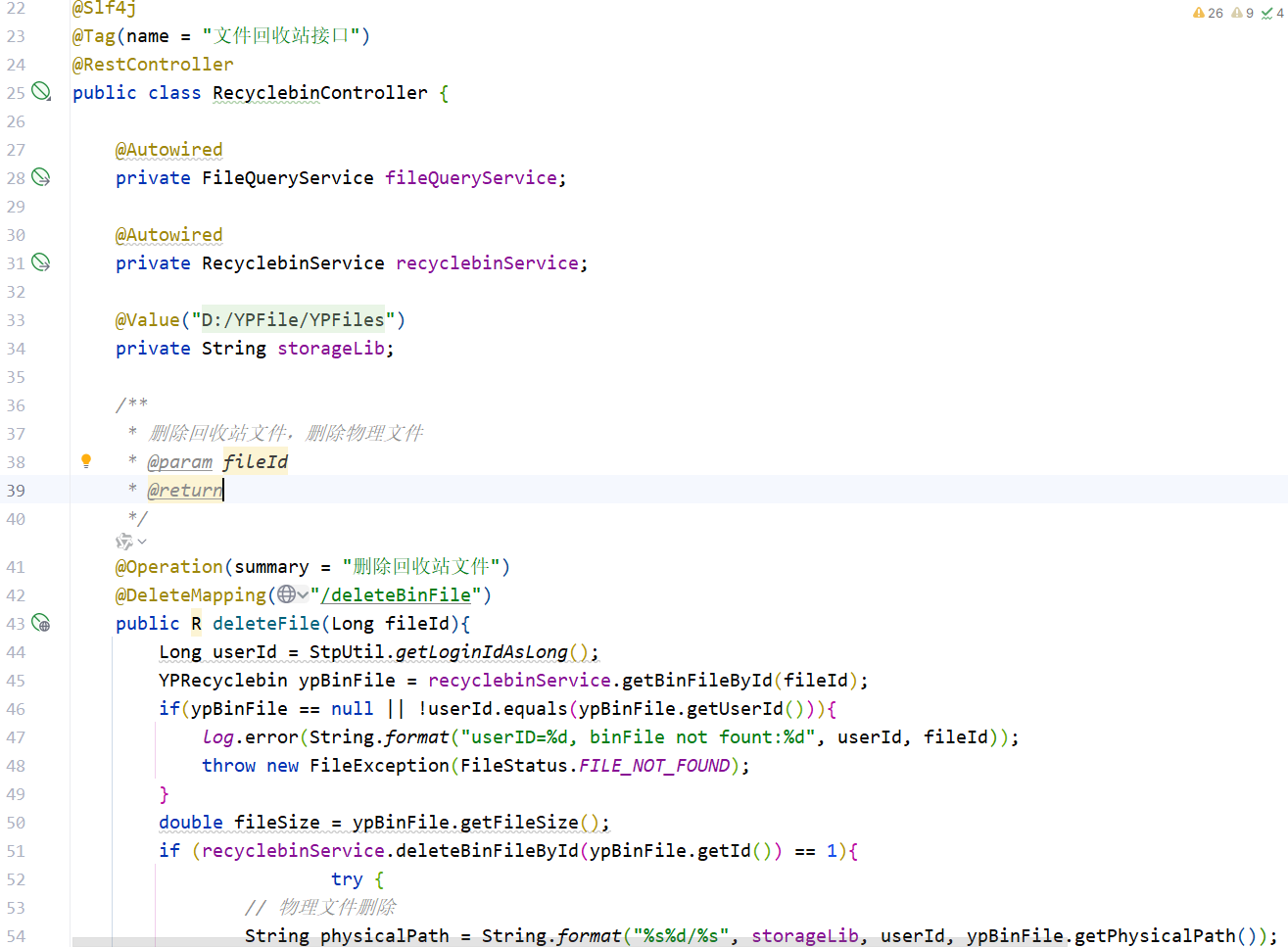The image size is (1288, 947).
Task: Click line number 44 in the gutter
Action: click(x=16, y=652)
